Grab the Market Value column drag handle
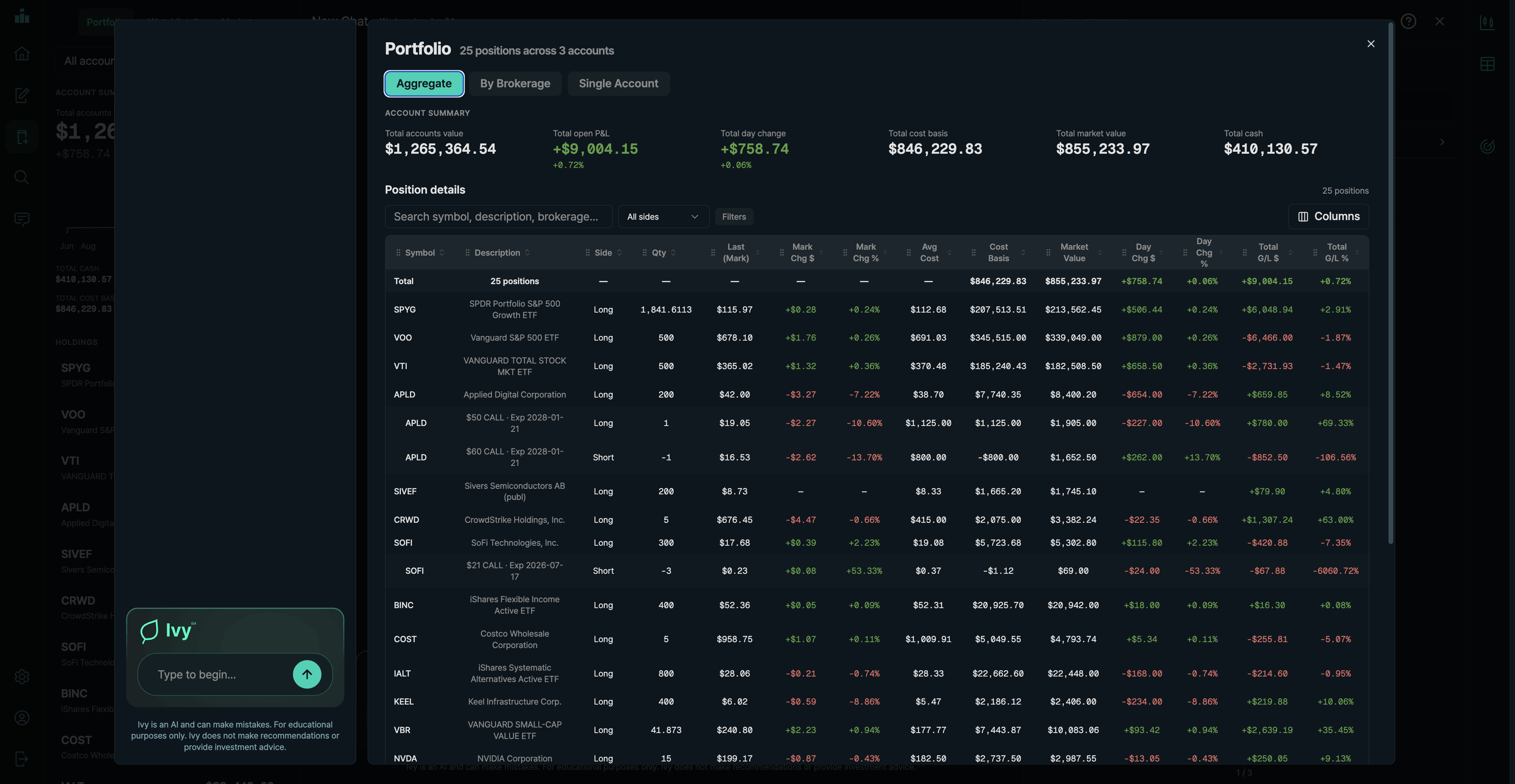The image size is (1515, 784). [x=1048, y=253]
